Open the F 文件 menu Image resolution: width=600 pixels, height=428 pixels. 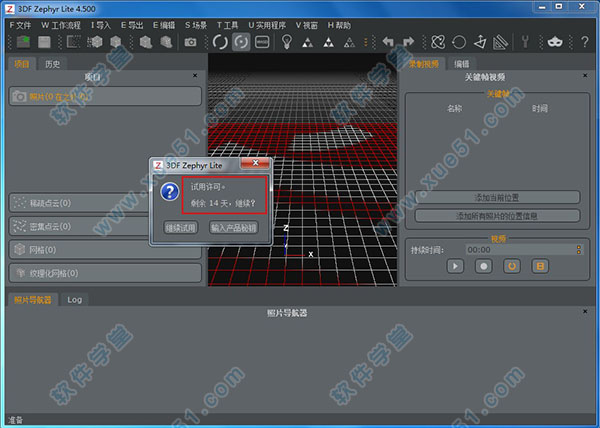pyautogui.click(x=20, y=25)
